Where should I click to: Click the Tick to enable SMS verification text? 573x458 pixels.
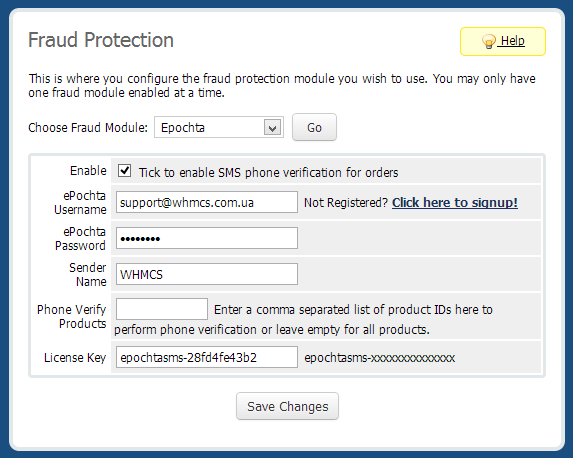(269, 173)
